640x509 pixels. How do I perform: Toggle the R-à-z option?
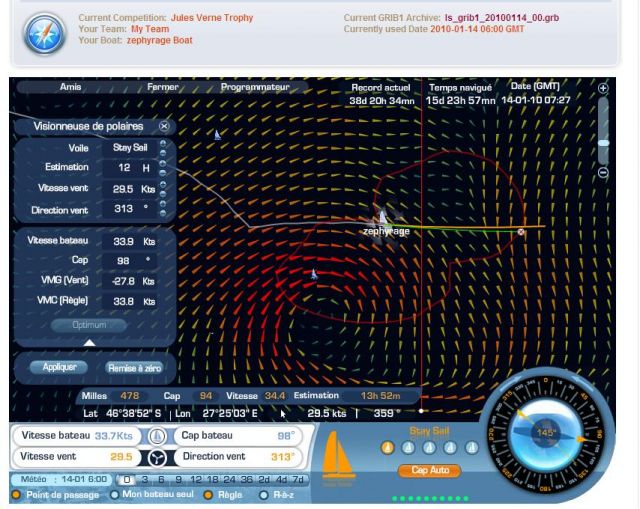(264, 495)
